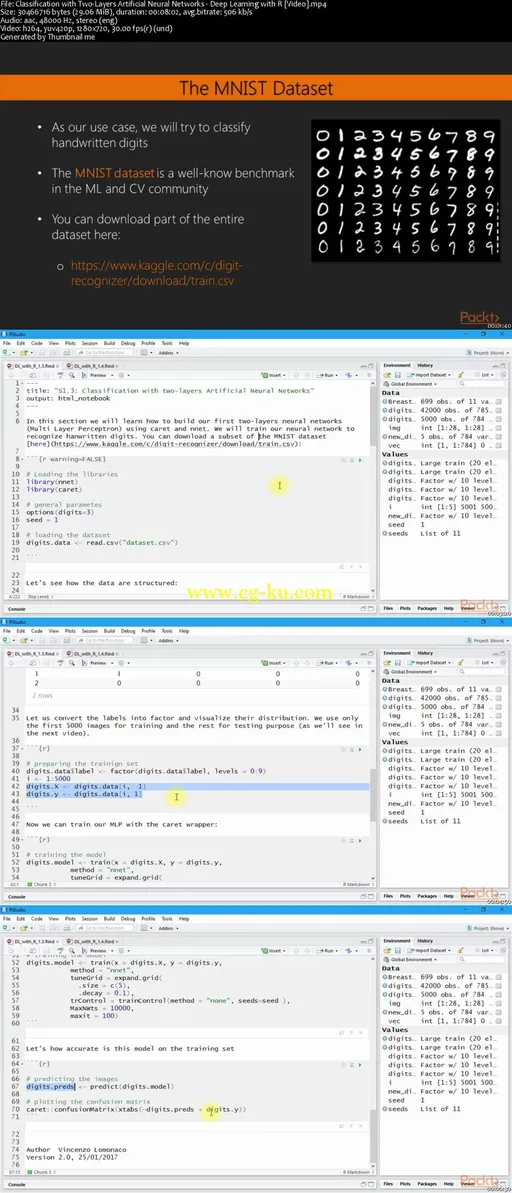Screen dimensions: 512x1193
Task: Click save icon in Environment toolbar, first RStudio frame
Action: tap(396, 375)
